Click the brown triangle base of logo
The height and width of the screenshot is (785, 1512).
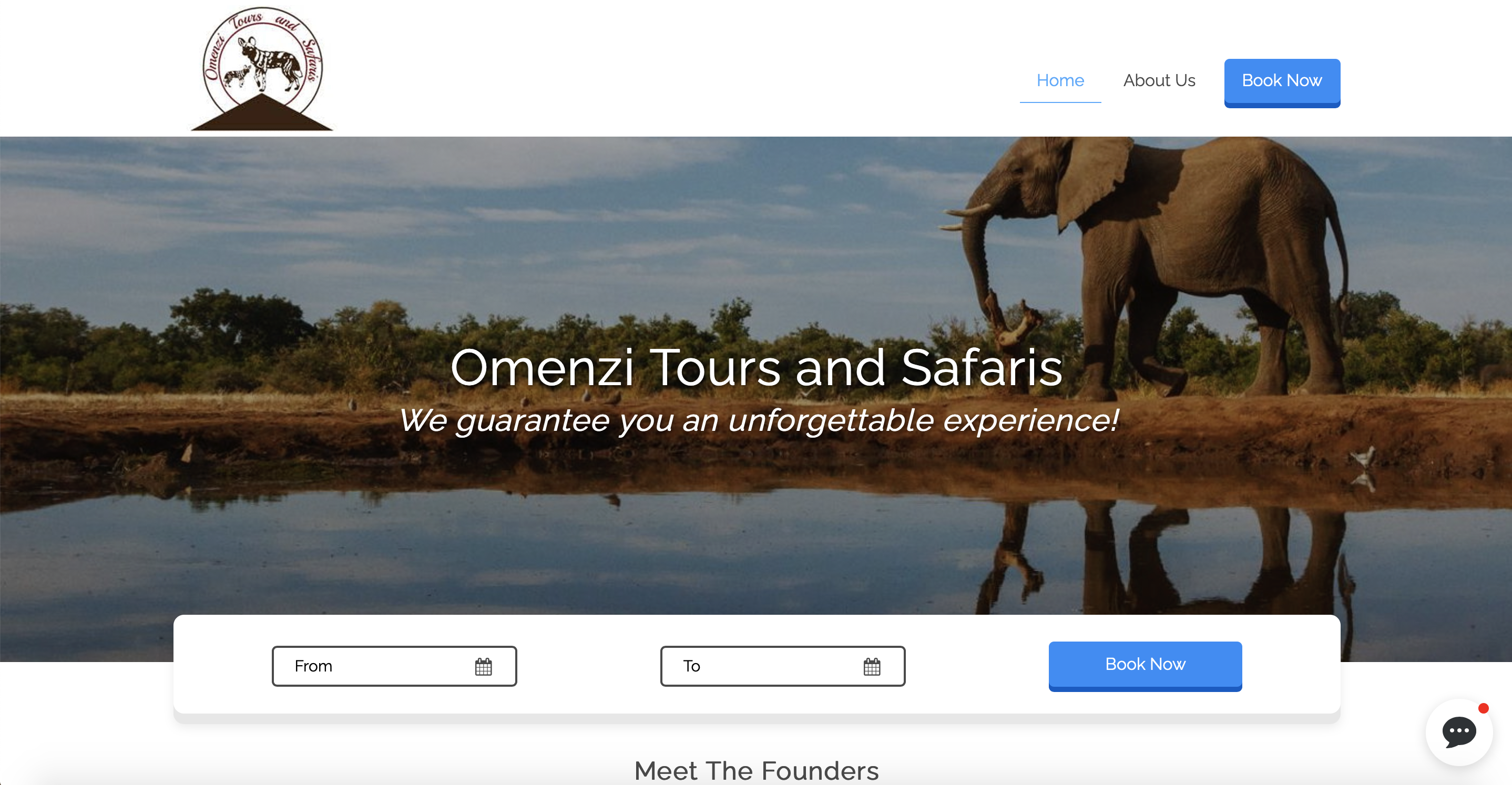[262, 112]
